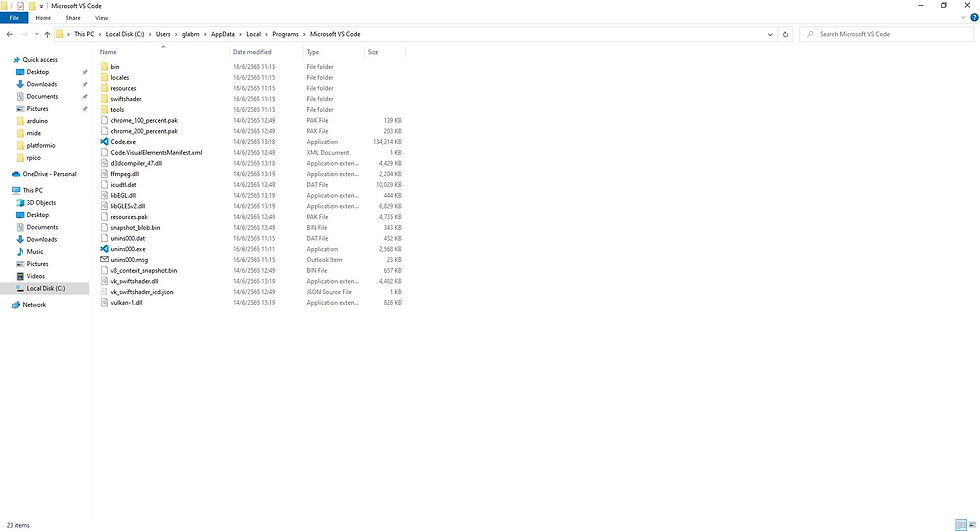
Task: Open pinned Downloads under Quick access
Action: pos(41,84)
